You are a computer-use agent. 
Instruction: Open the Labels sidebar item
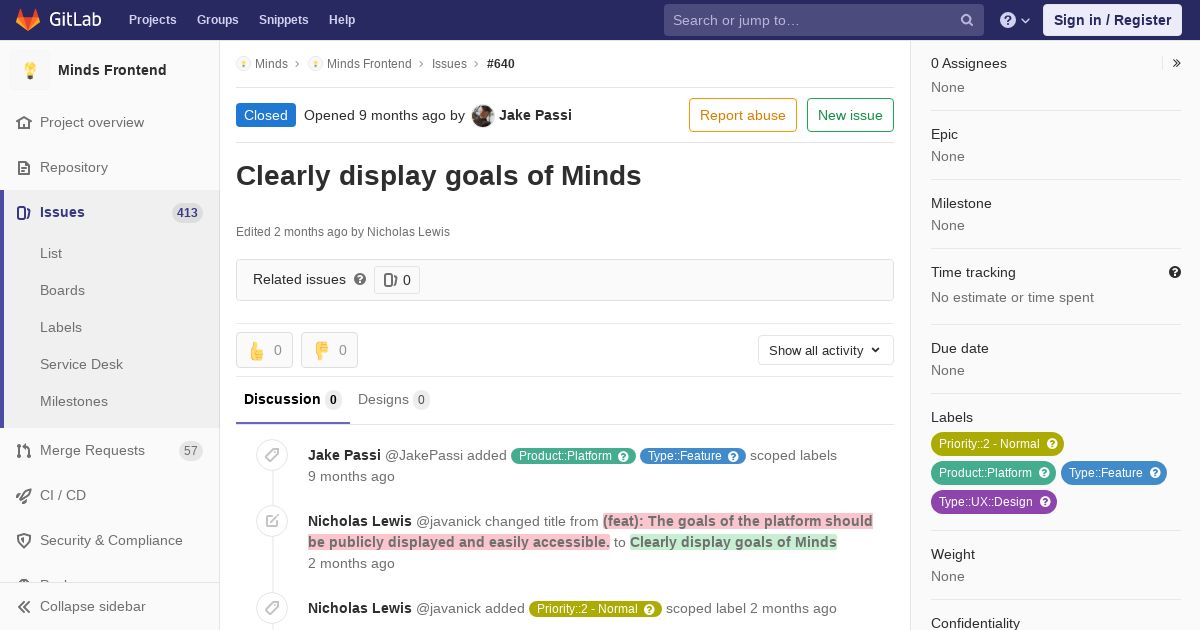pyautogui.click(x=61, y=327)
